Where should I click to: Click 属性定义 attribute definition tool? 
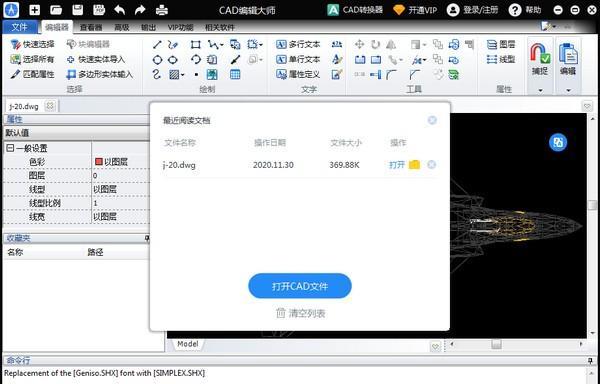point(298,74)
